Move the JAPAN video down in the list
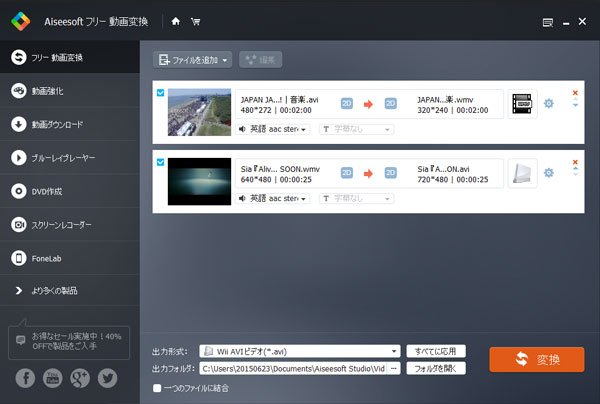 tap(575, 105)
